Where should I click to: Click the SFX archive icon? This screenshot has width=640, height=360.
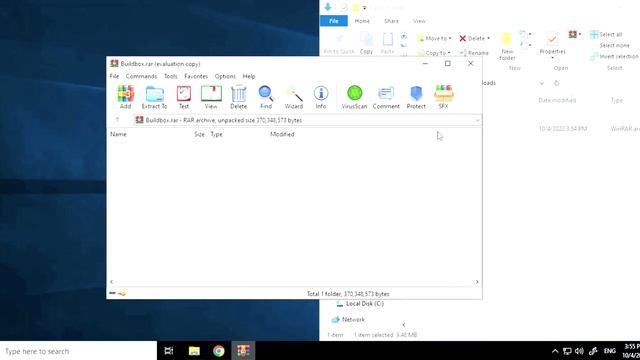(443, 97)
